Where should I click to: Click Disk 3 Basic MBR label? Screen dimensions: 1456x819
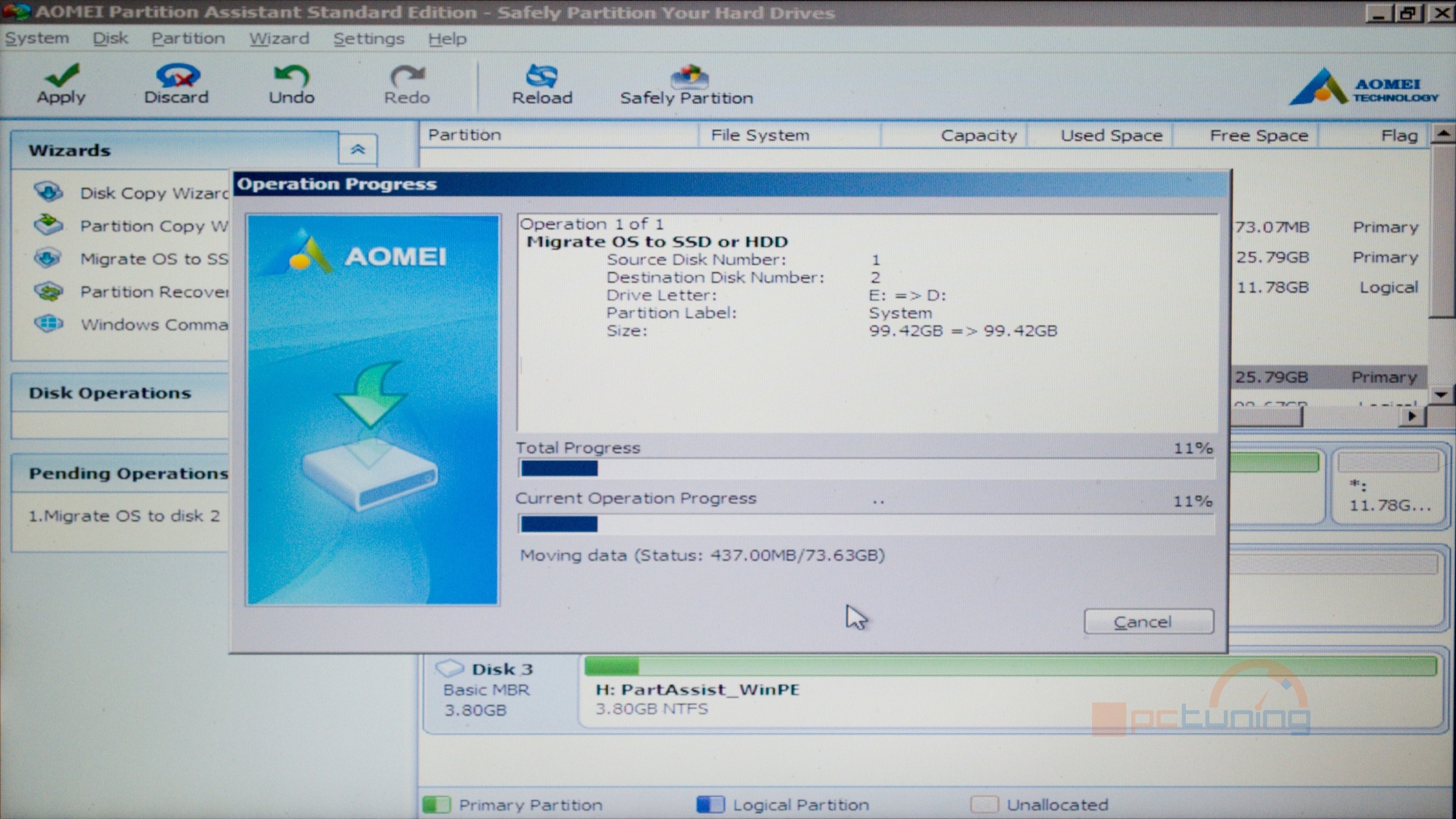coord(486,689)
